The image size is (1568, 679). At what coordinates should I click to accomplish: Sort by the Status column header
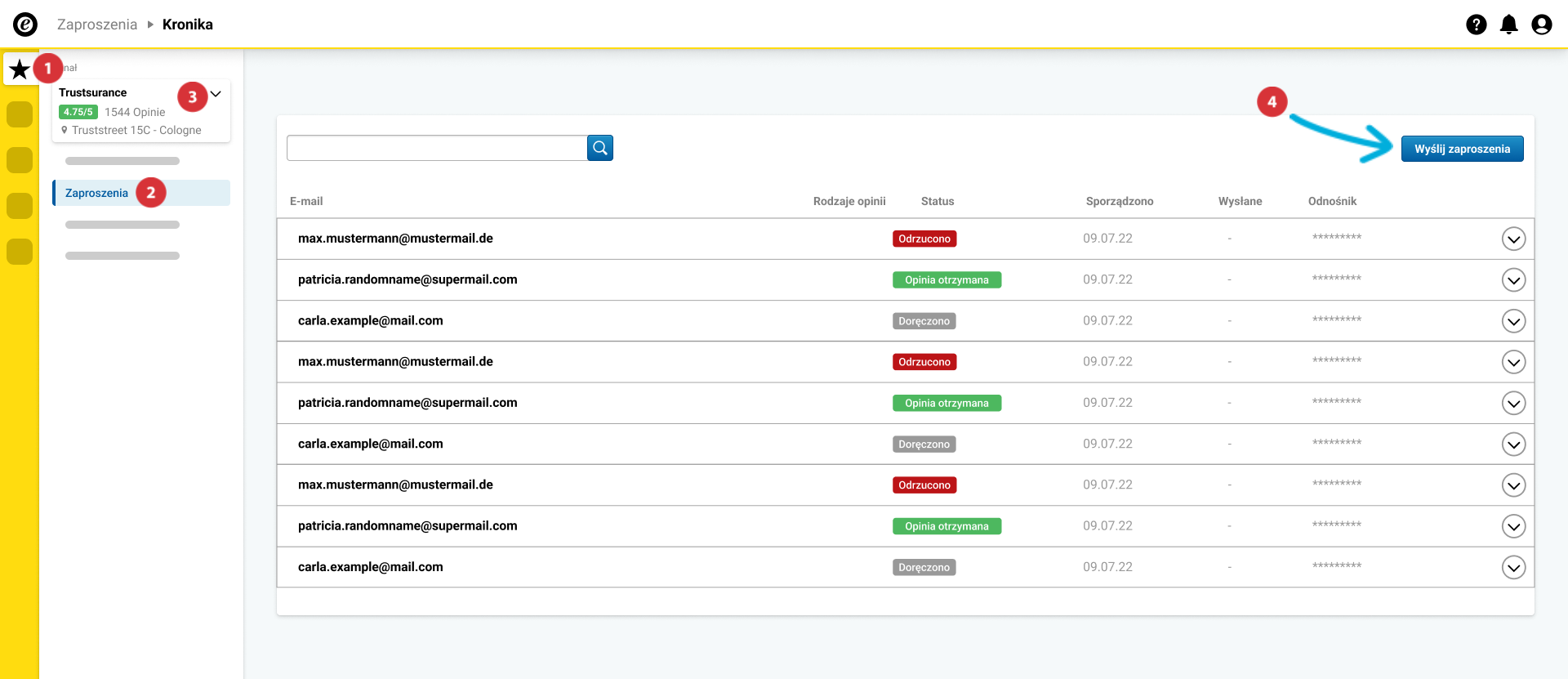tap(937, 201)
